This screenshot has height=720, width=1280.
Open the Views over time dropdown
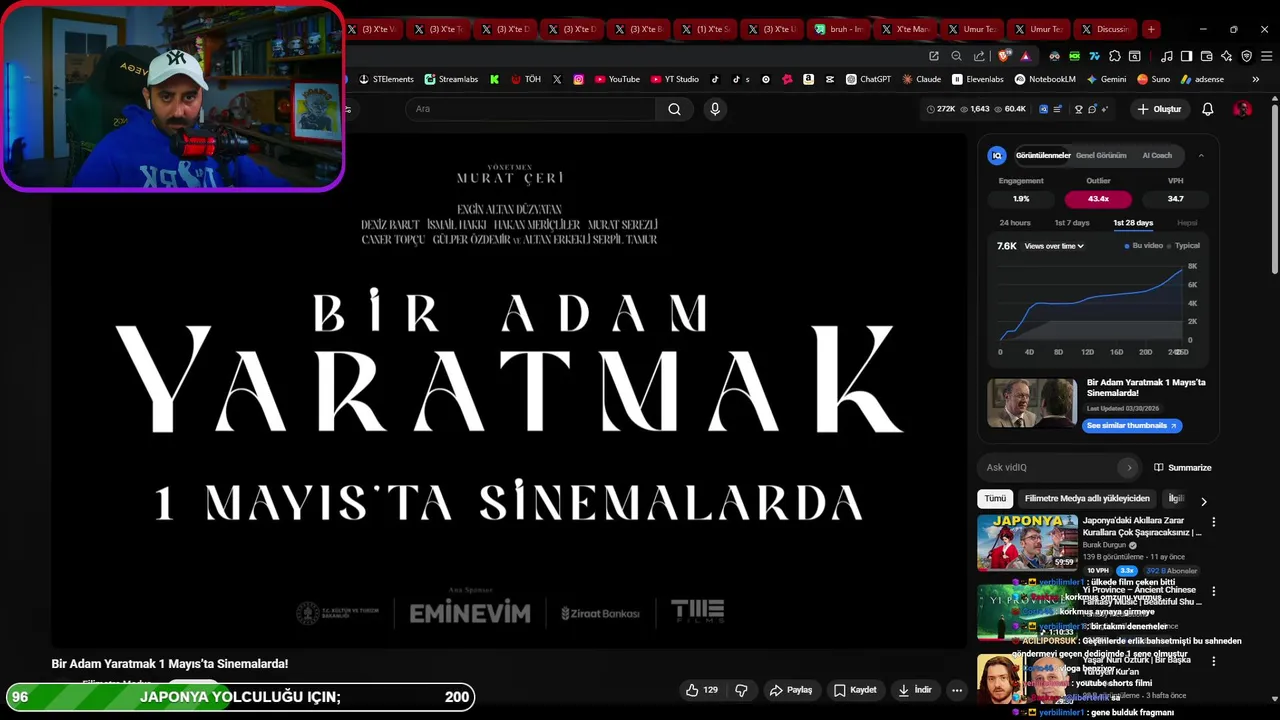tap(1054, 246)
